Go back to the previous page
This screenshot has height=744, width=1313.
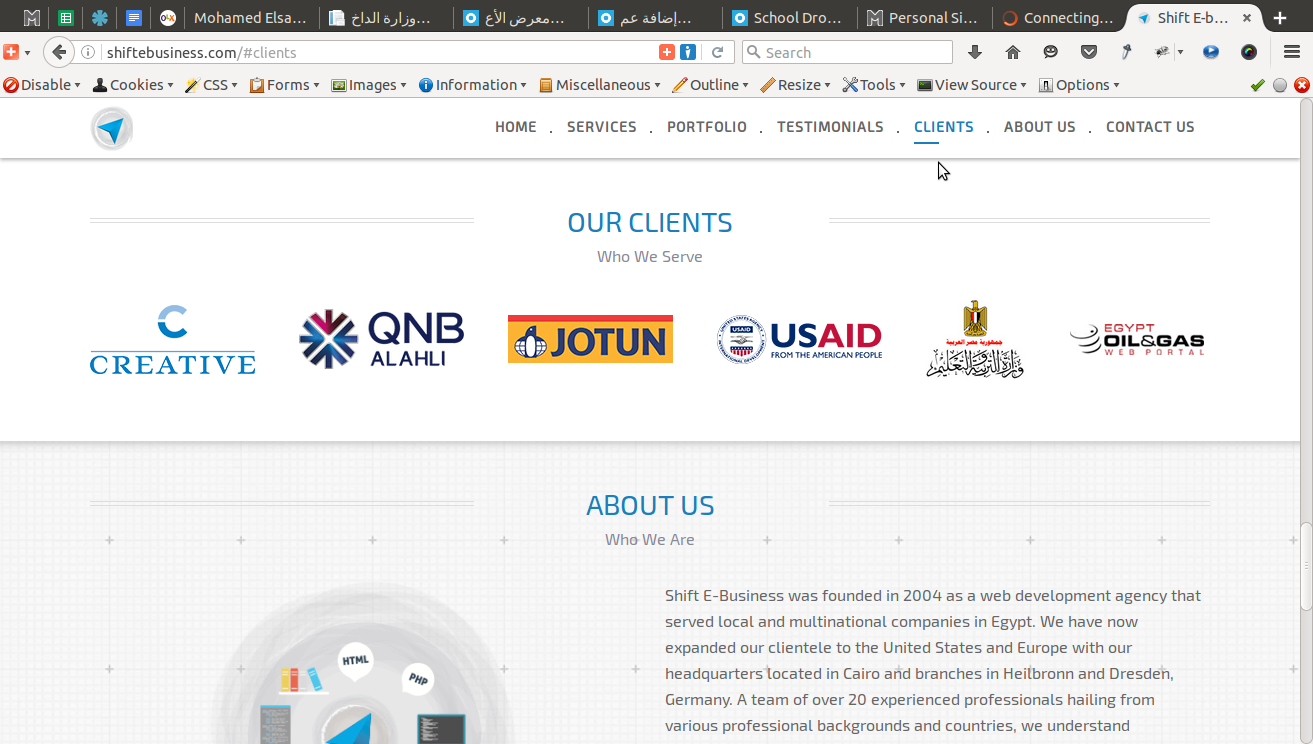click(x=59, y=52)
